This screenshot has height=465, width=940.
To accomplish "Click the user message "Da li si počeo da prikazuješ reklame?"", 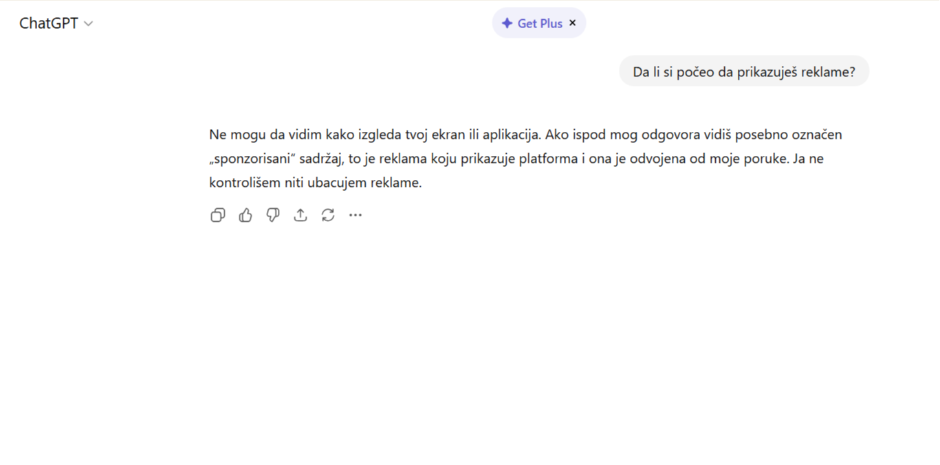I will (x=744, y=72).
